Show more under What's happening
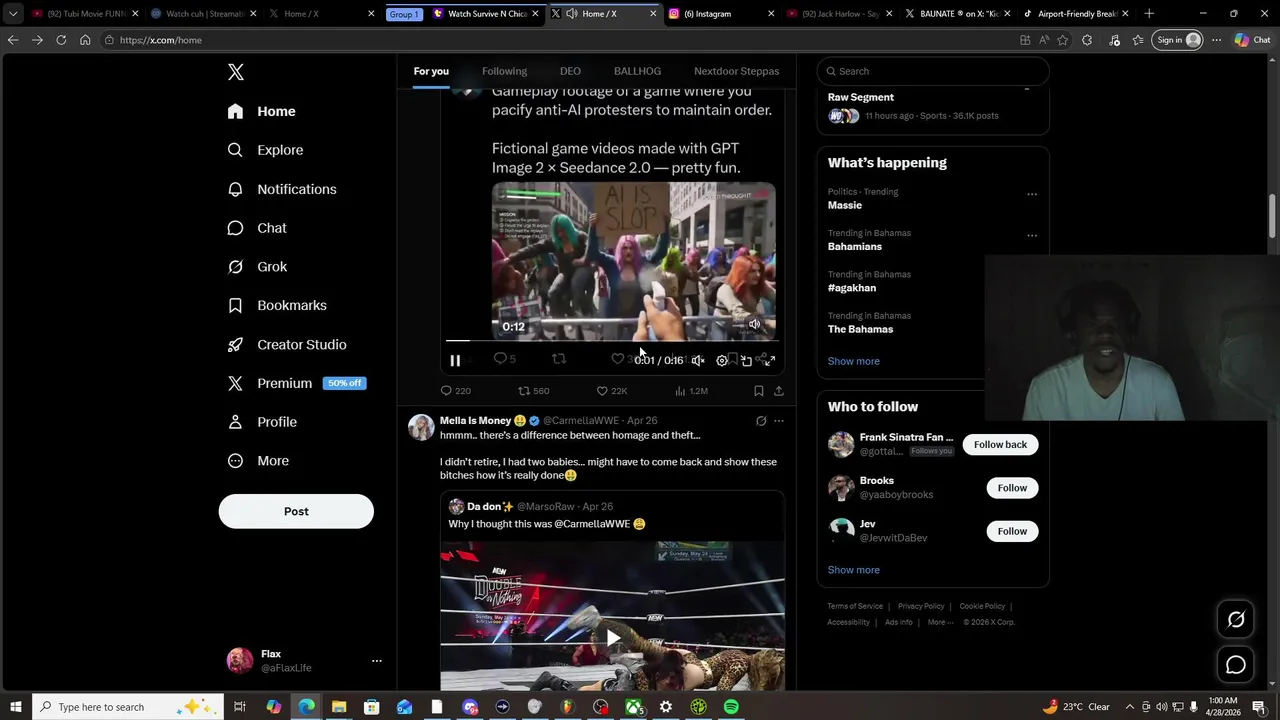1280x720 pixels. 854,361
